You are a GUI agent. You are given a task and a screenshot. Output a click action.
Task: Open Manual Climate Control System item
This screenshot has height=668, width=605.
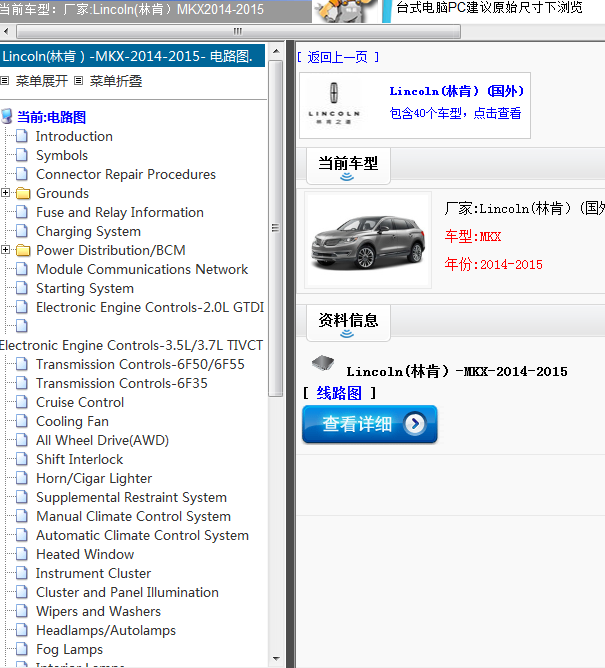pos(133,516)
